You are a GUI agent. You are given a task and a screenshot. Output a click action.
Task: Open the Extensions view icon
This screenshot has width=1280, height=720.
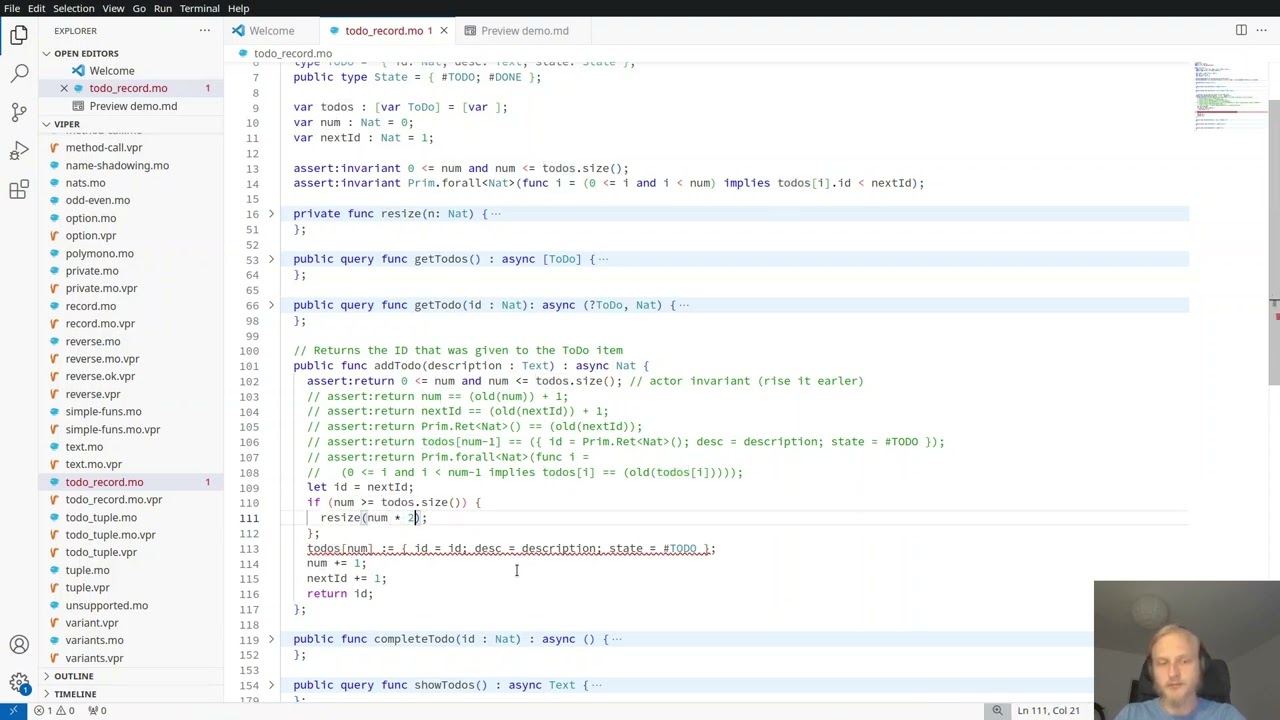[19, 190]
